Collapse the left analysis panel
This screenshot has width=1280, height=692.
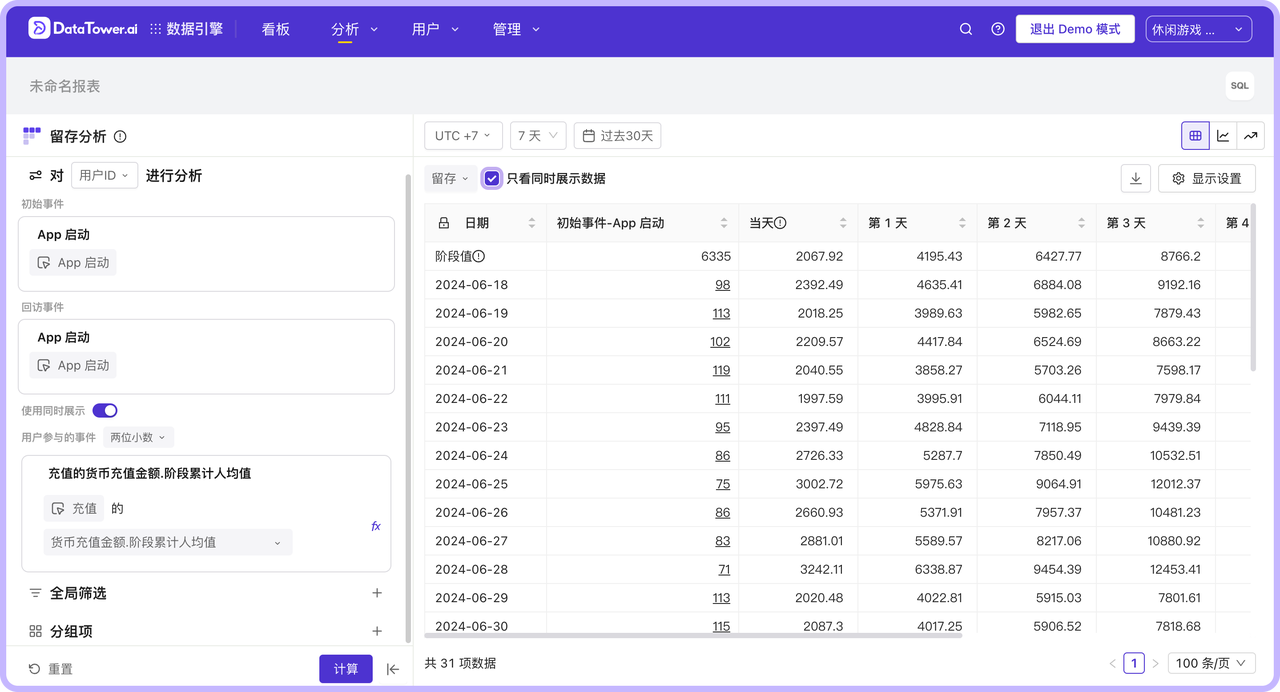(x=392, y=669)
